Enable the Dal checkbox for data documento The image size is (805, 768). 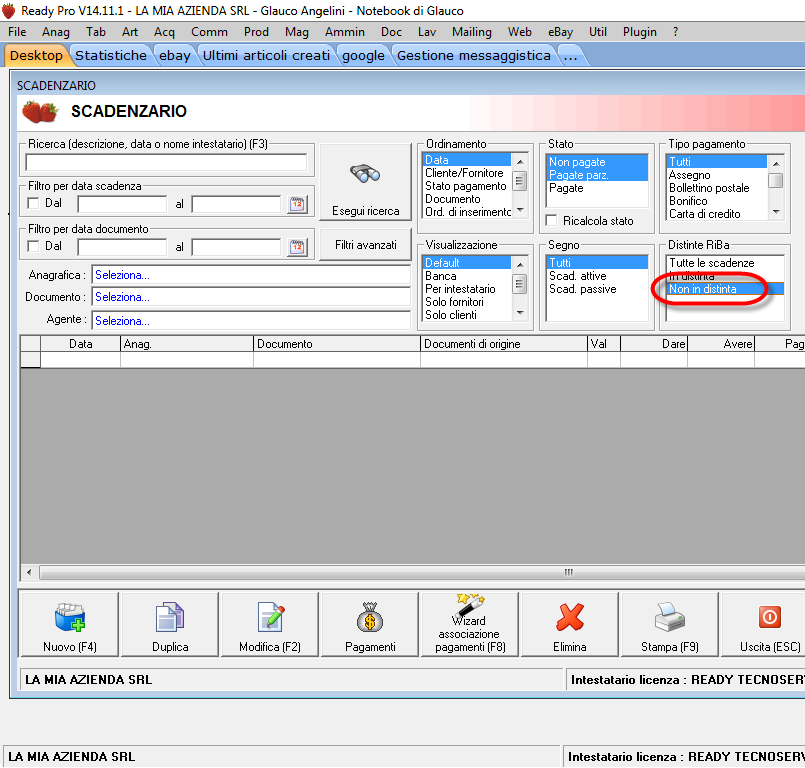pyautogui.click(x=33, y=246)
